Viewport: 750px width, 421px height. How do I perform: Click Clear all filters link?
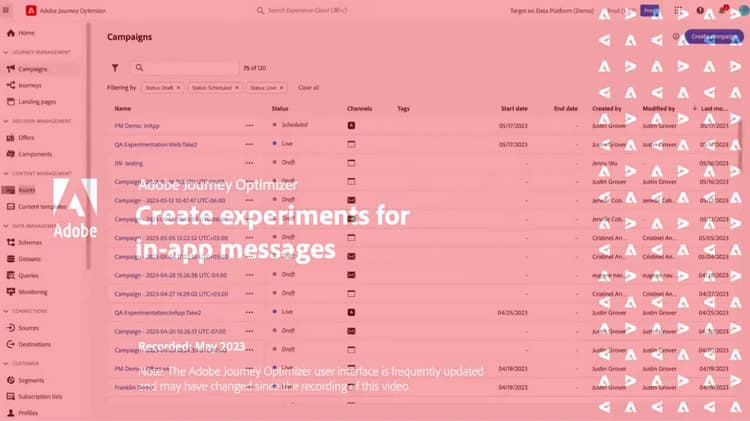pos(309,88)
